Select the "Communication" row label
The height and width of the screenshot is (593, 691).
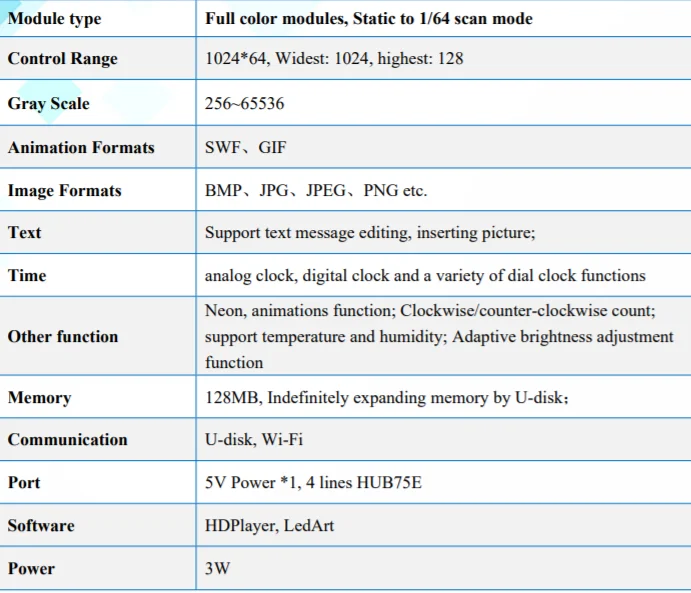(67, 440)
